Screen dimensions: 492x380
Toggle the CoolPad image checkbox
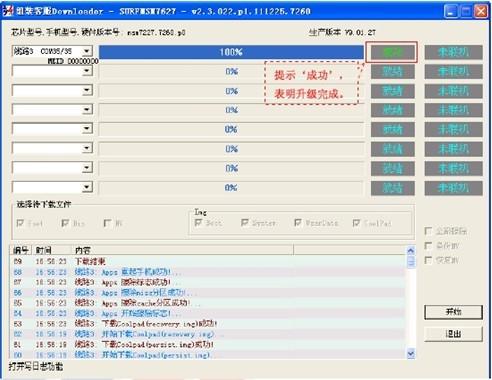[x=356, y=222]
